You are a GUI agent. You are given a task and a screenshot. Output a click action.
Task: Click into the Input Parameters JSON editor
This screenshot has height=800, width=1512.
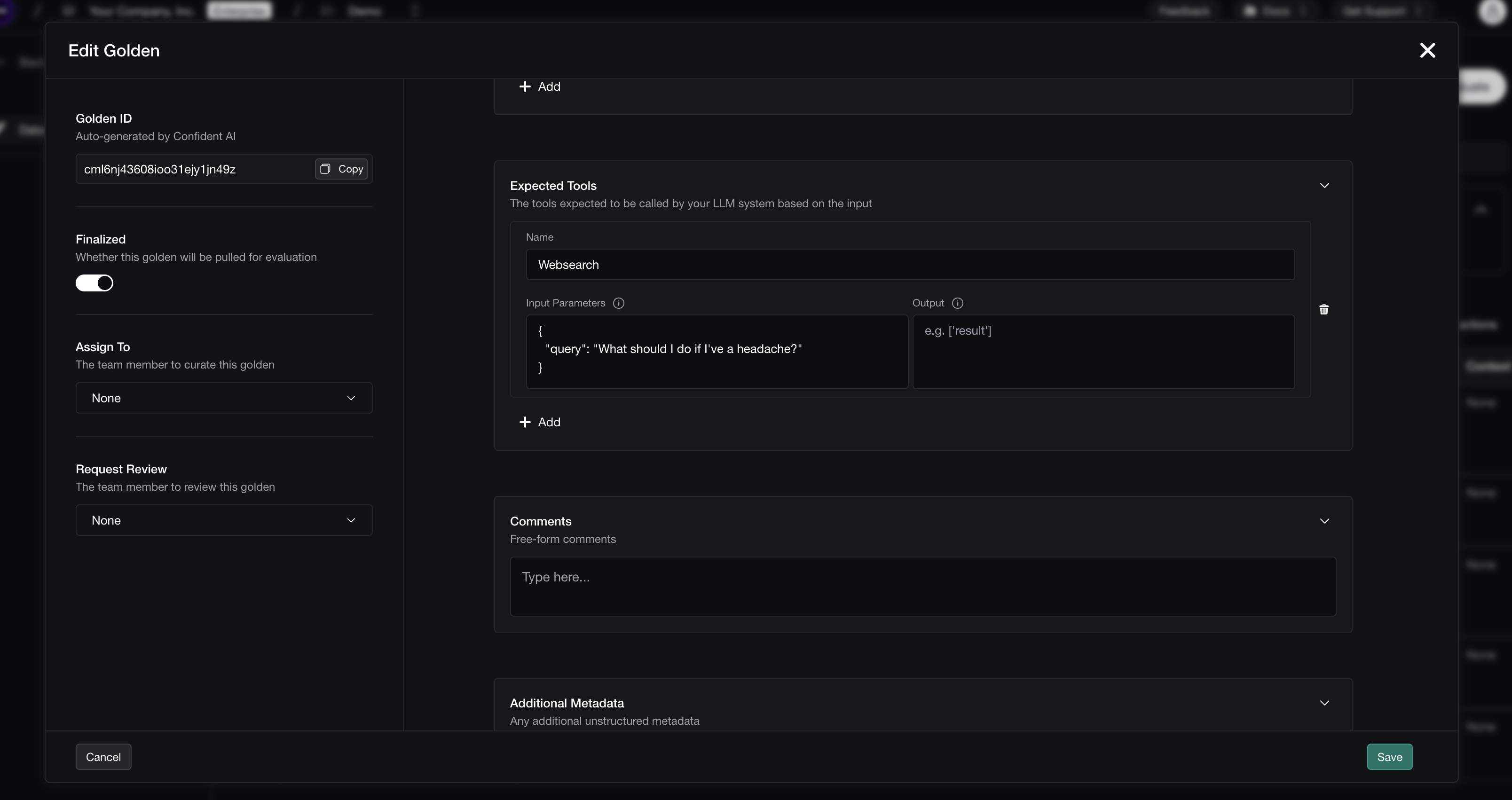coord(717,352)
